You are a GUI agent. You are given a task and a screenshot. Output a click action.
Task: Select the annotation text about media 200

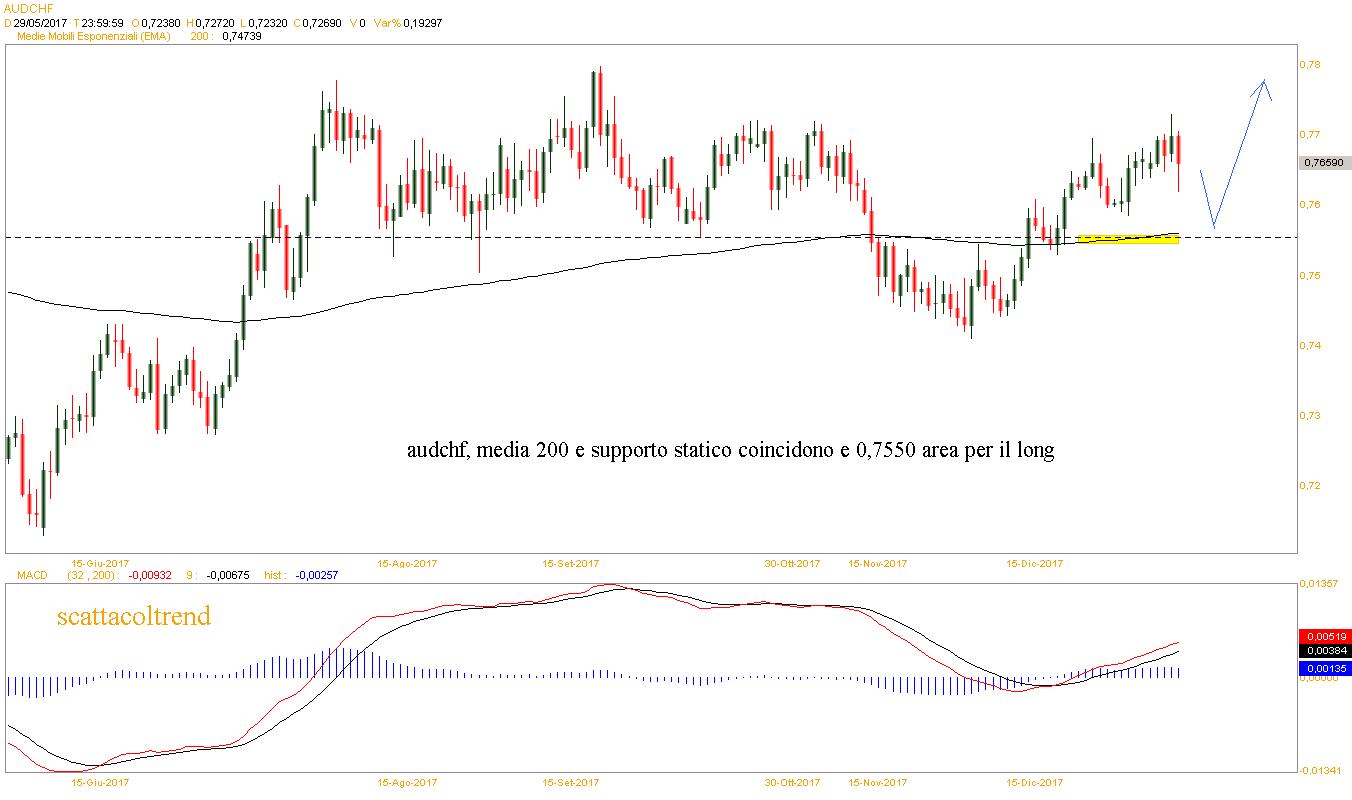pos(730,451)
